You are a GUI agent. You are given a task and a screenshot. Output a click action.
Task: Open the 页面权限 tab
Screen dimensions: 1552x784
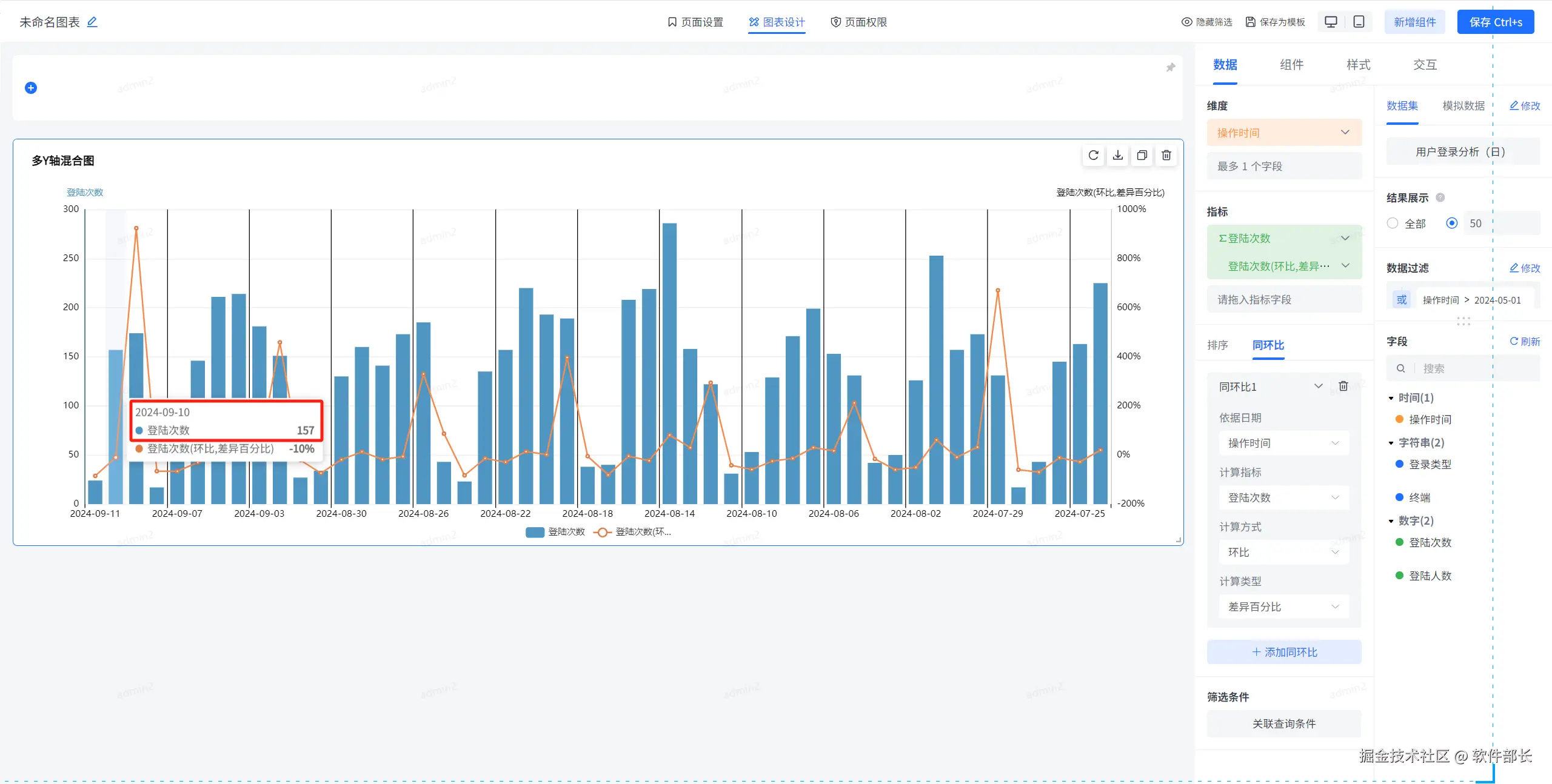858,22
